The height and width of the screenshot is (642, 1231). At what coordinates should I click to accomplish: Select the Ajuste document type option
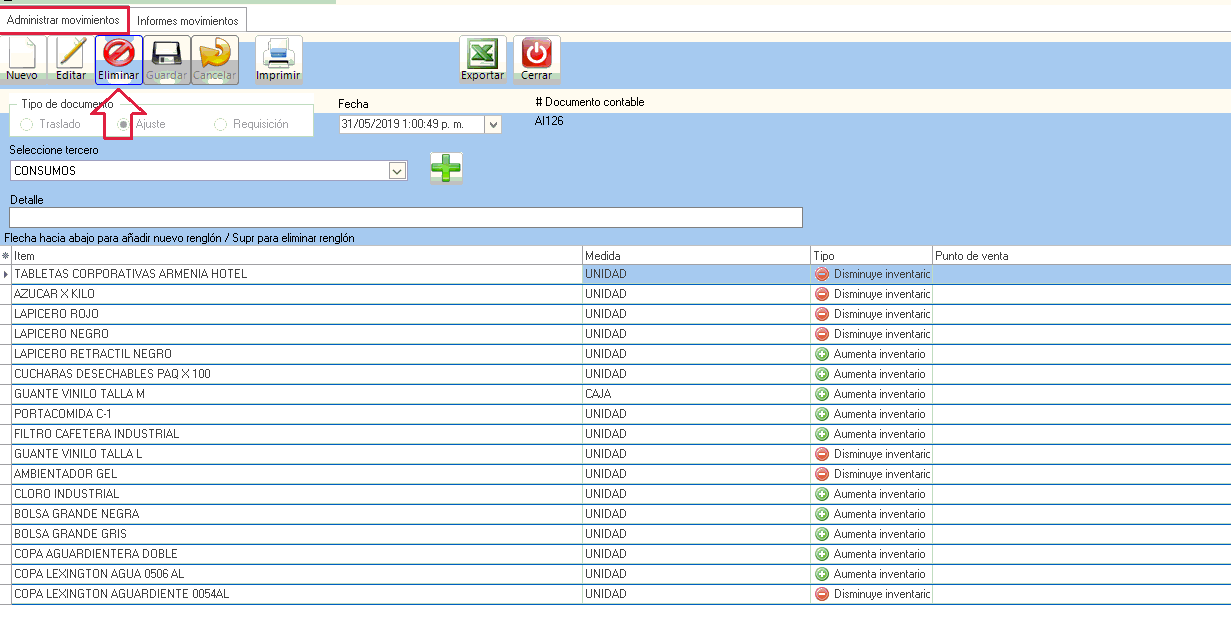(124, 124)
